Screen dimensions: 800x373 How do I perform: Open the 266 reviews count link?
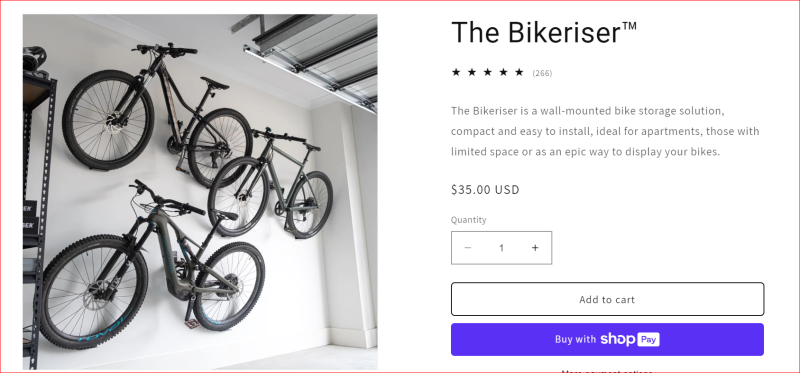pyautogui.click(x=542, y=73)
